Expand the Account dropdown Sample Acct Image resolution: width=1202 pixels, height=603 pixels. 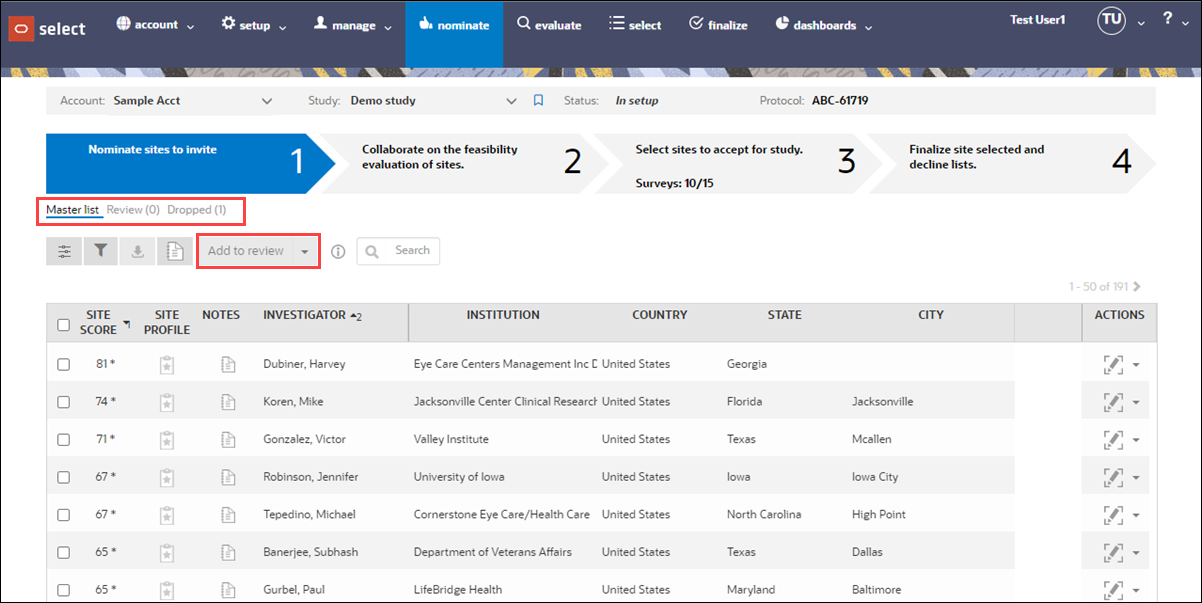click(266, 101)
